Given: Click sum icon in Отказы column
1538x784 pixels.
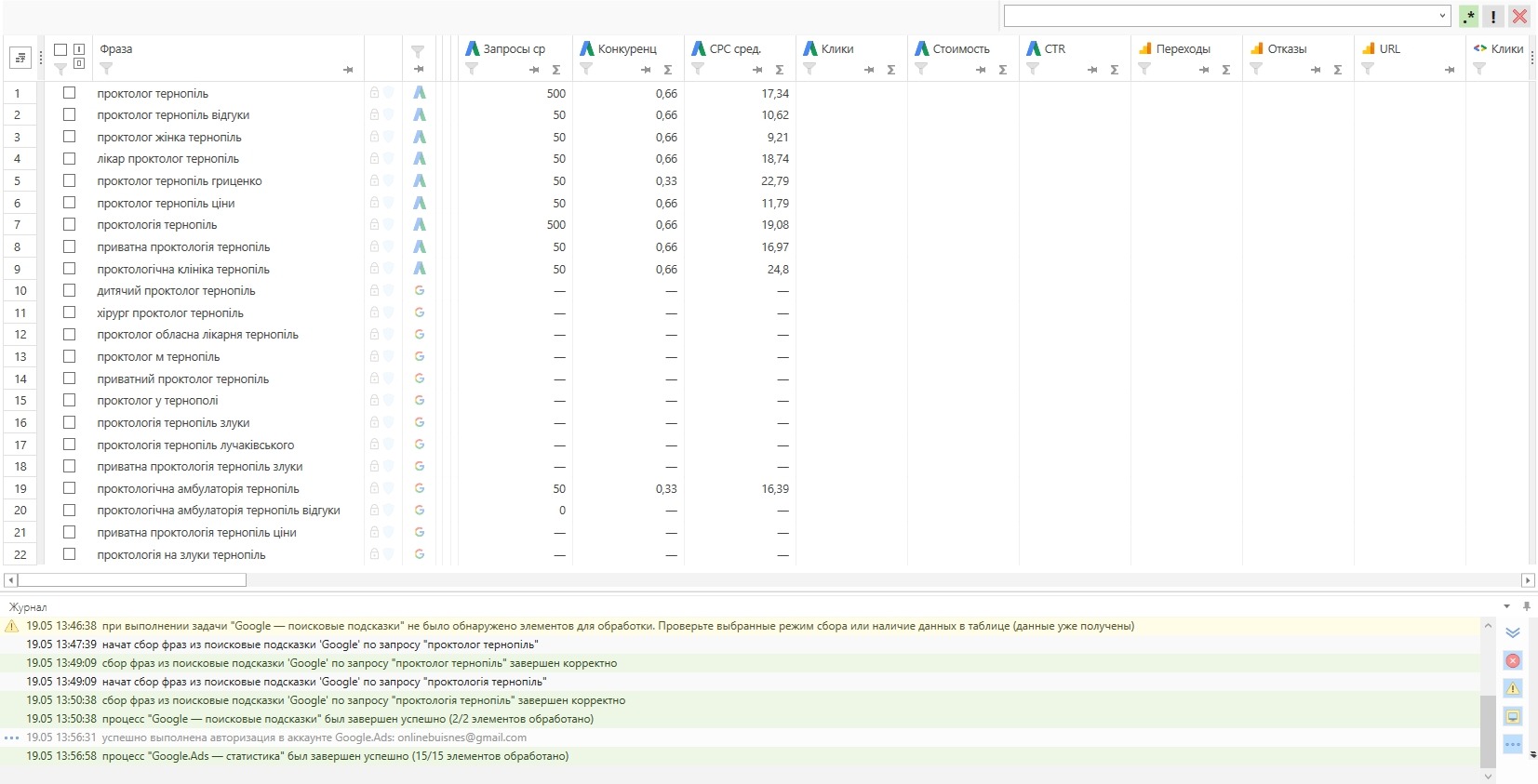Looking at the screenshot, I should pos(1338,70).
